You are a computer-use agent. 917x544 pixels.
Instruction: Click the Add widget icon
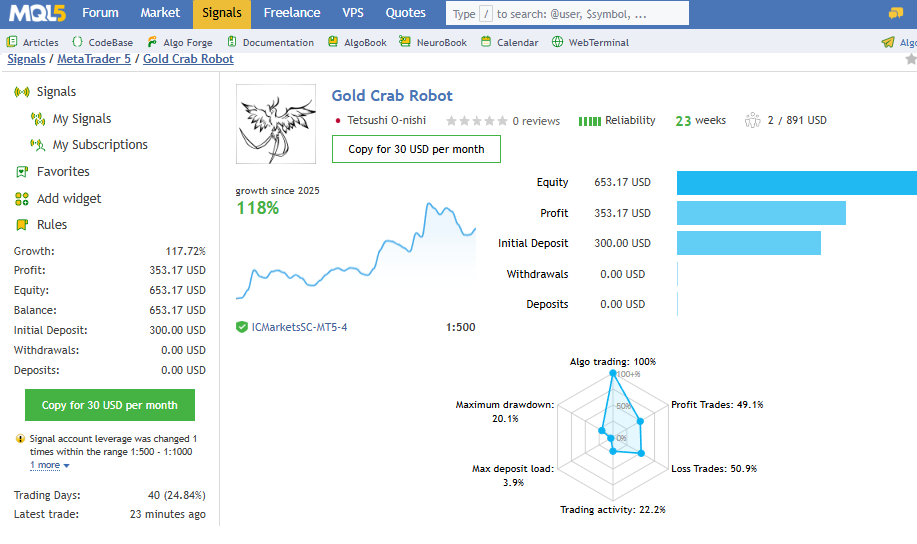pyautogui.click(x=22, y=199)
